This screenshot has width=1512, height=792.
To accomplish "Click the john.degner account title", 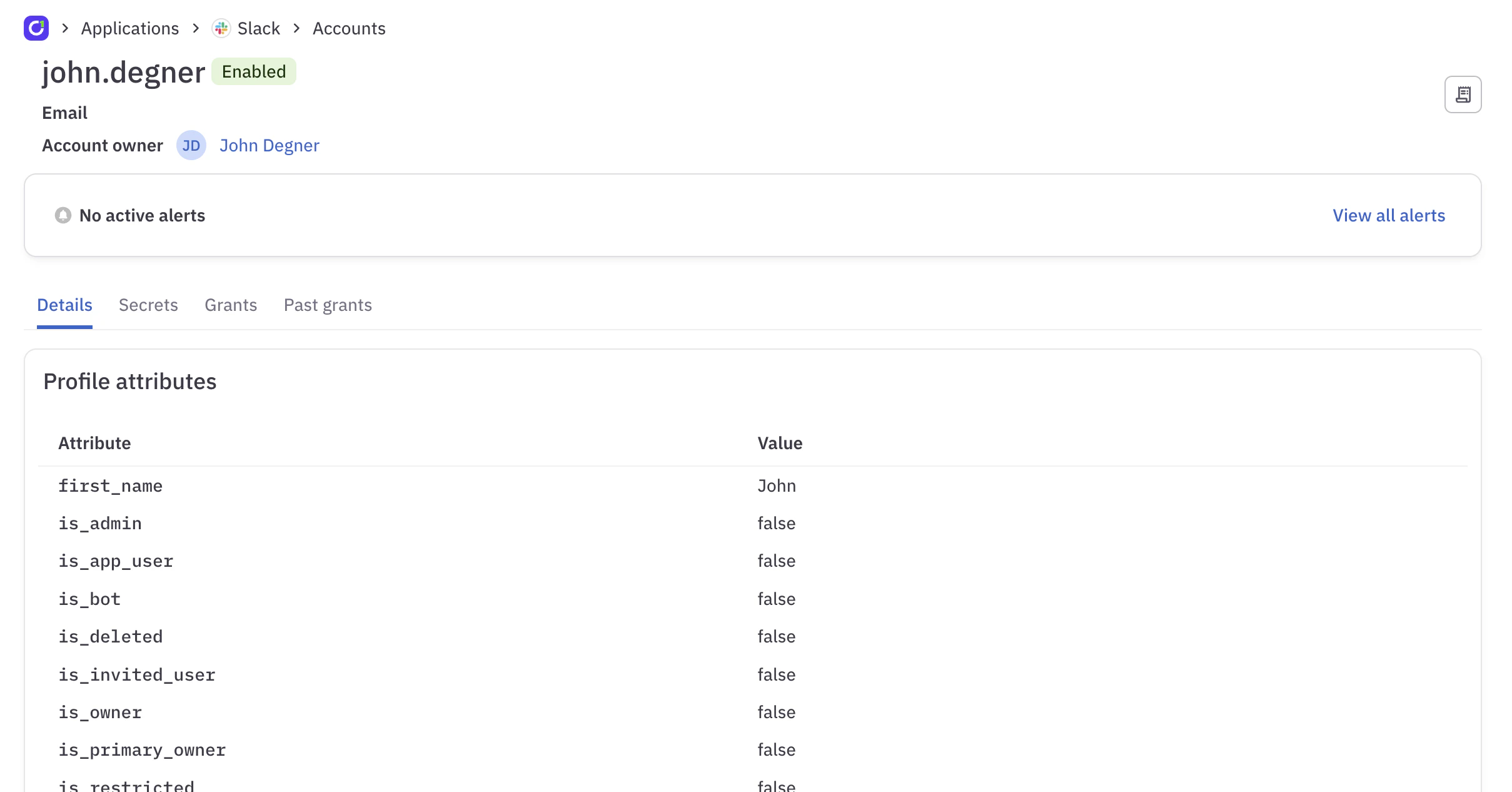I will (123, 71).
